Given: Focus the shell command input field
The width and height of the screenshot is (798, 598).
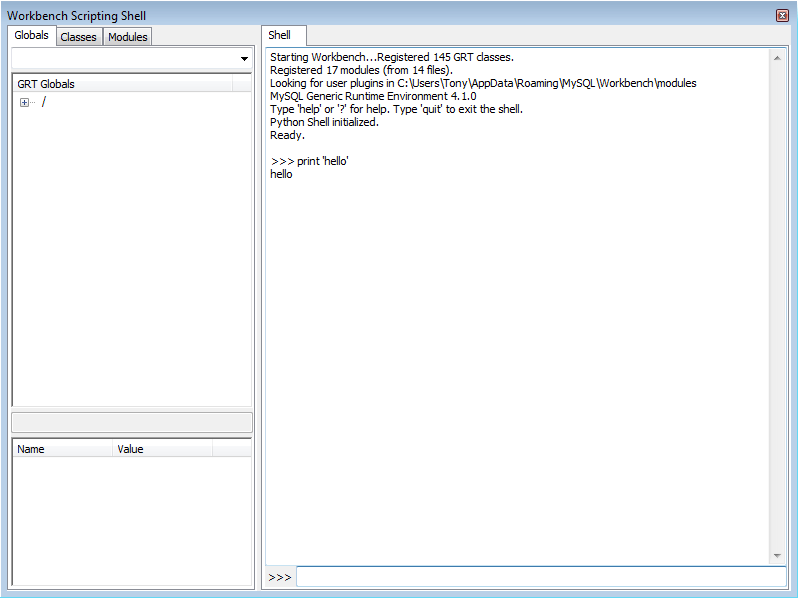Looking at the screenshot, I should (542, 577).
